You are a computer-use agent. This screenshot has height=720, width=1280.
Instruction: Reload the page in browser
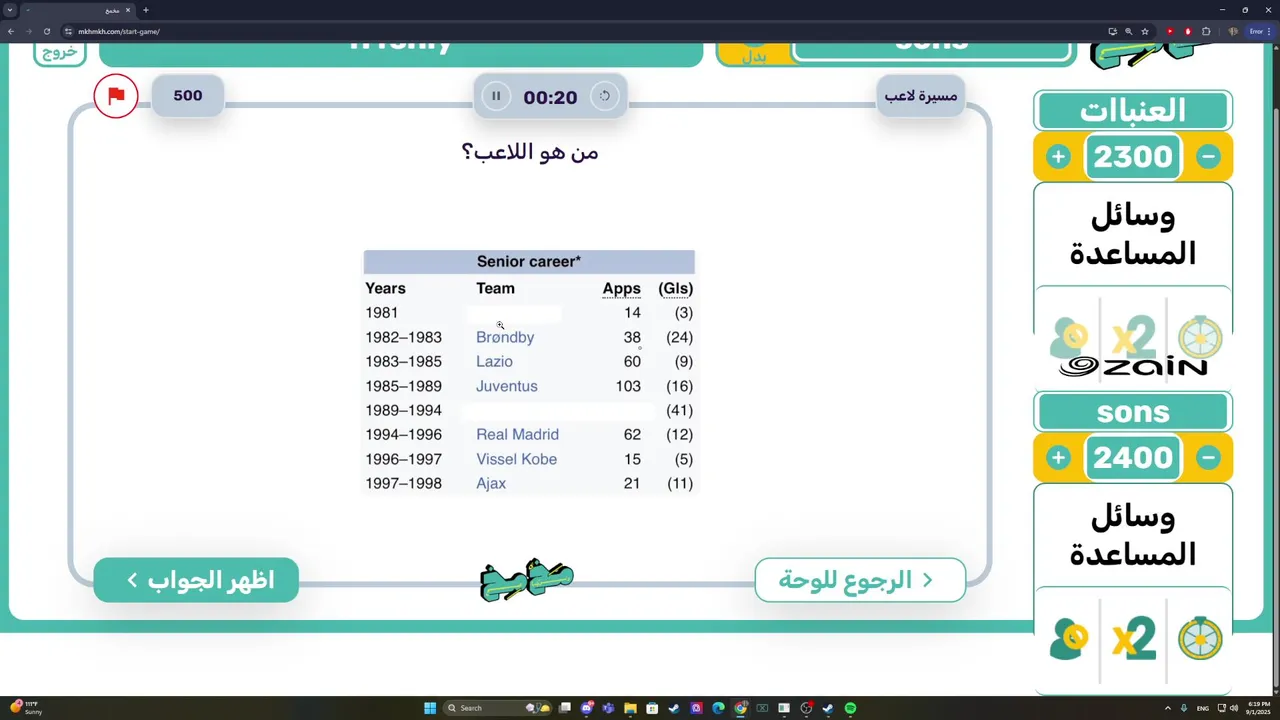click(x=46, y=31)
